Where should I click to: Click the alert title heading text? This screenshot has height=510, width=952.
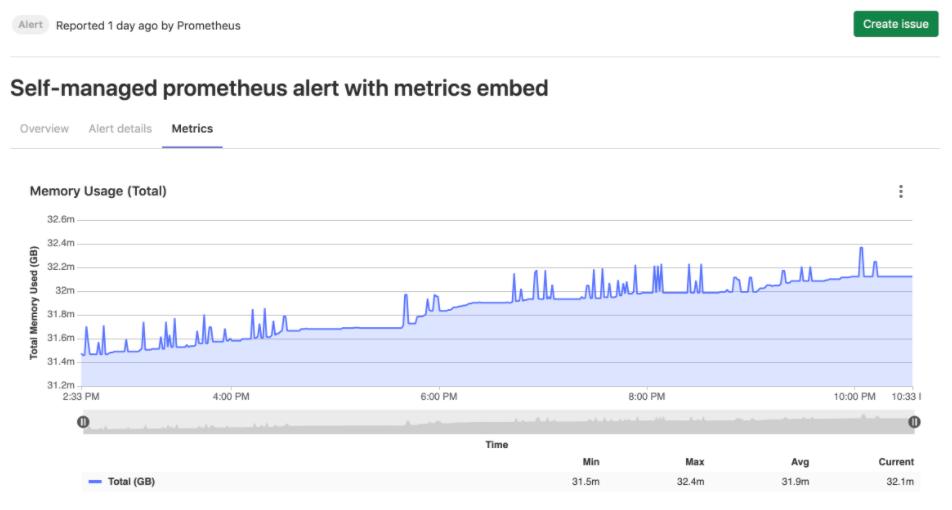(279, 88)
